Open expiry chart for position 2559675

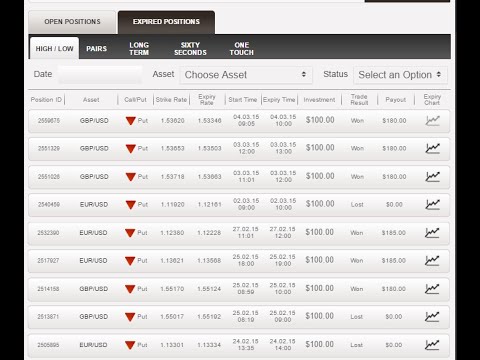click(432, 121)
